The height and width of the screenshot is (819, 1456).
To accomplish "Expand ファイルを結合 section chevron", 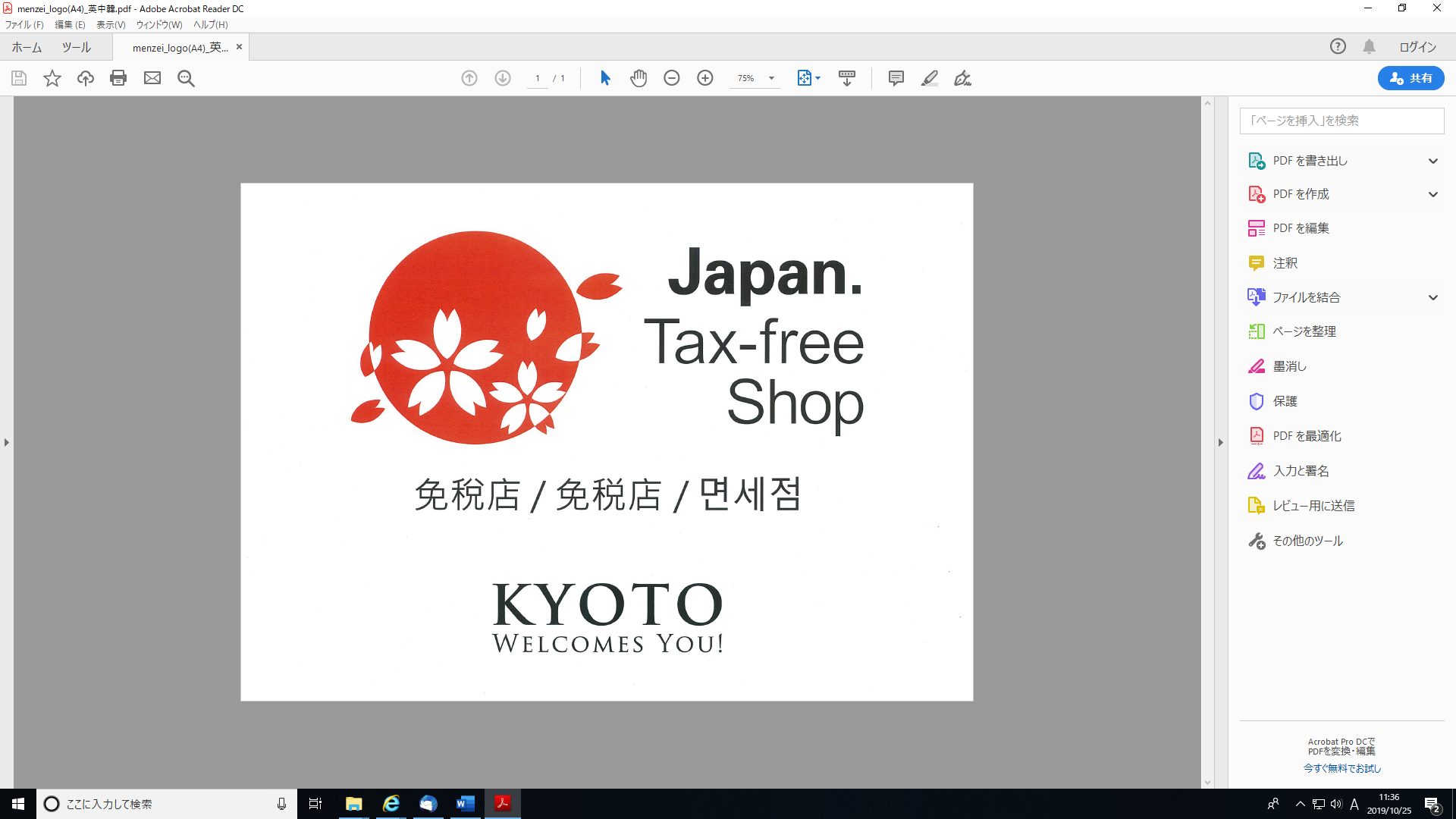I will (1432, 297).
